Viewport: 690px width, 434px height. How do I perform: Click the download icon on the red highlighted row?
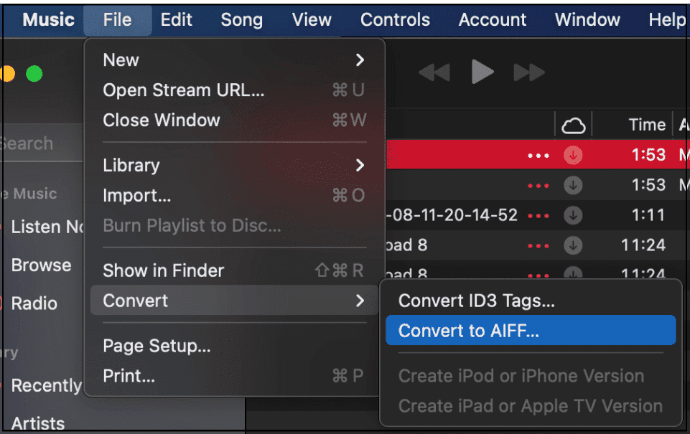tap(573, 155)
